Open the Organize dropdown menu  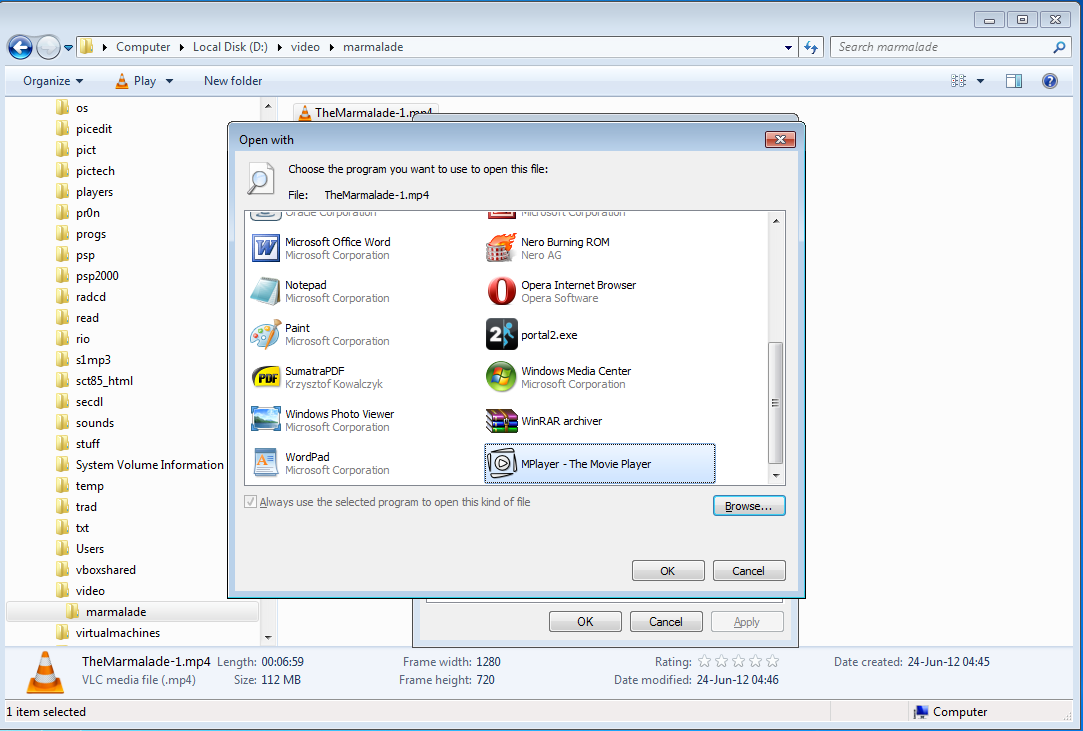(x=53, y=81)
